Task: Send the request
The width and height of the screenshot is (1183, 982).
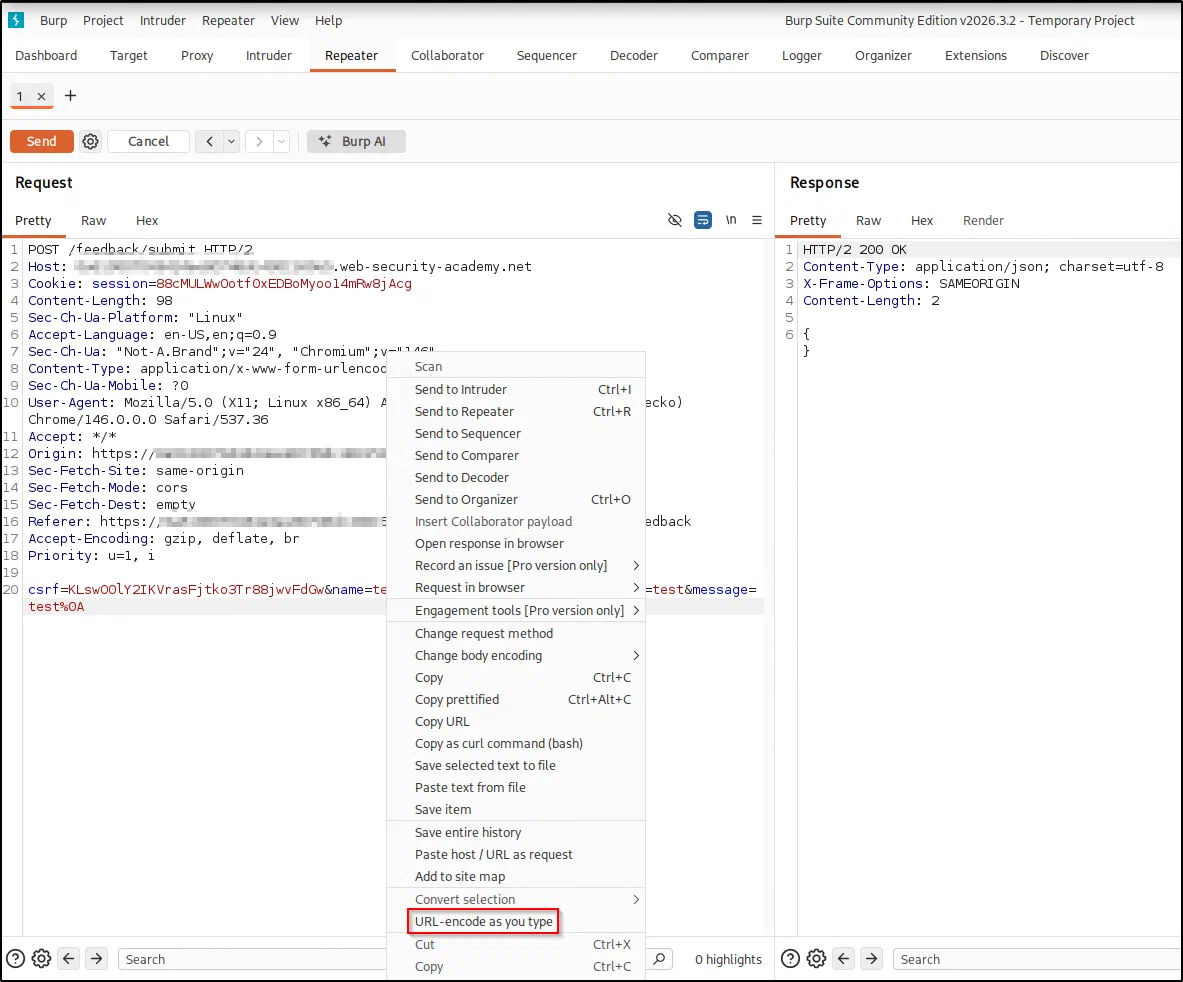Action: (41, 141)
